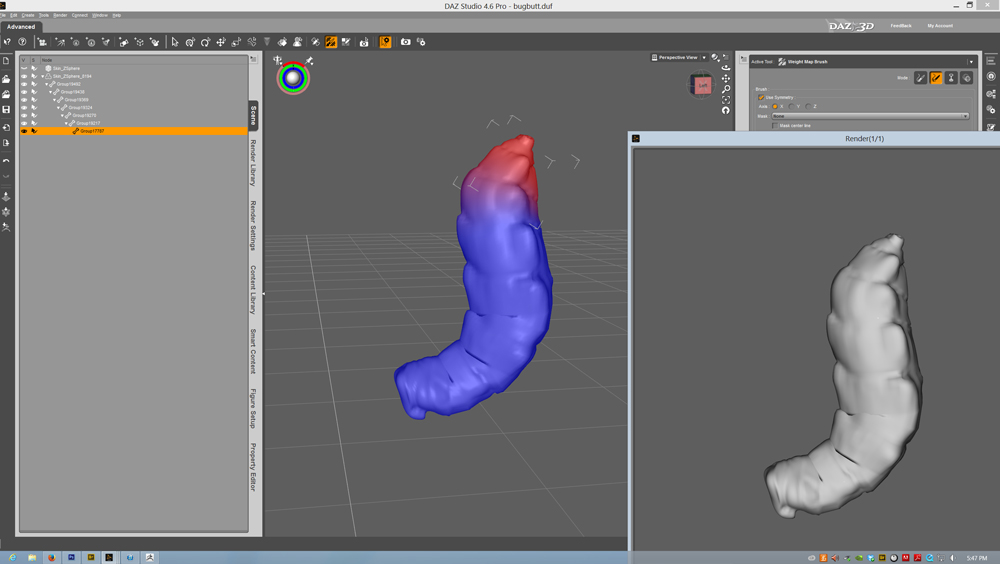Image resolution: width=1000 pixels, height=564 pixels.
Task: Select the Z axis radio button
Action: coord(808,107)
